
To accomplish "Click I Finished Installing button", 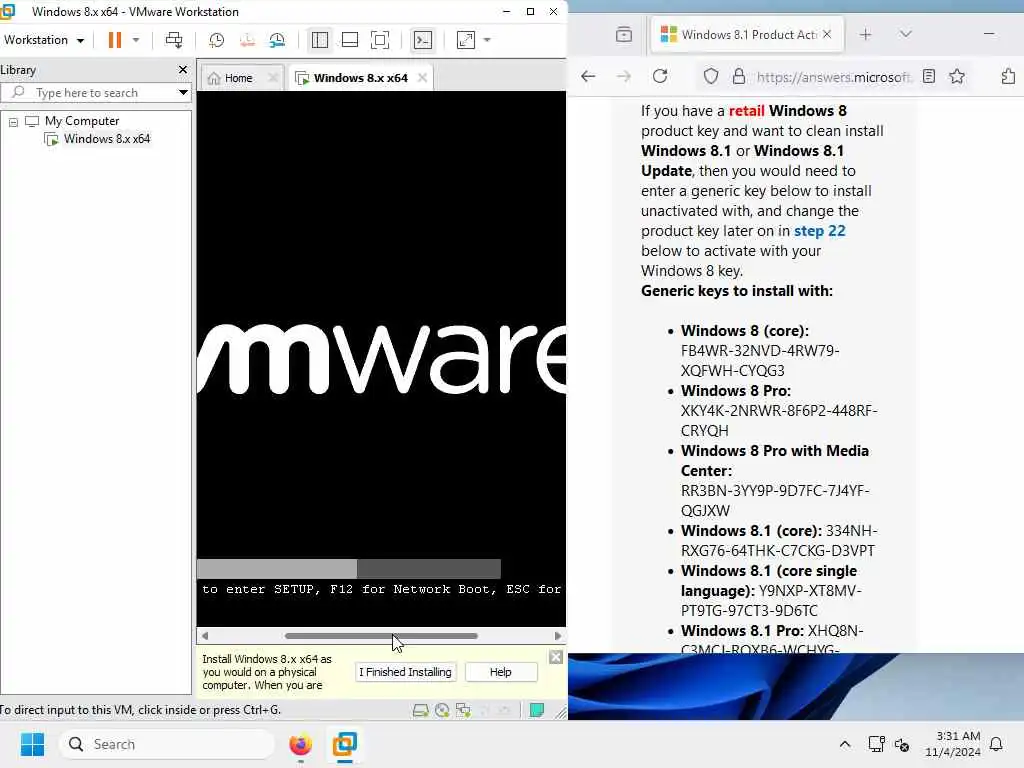I will [x=405, y=672].
